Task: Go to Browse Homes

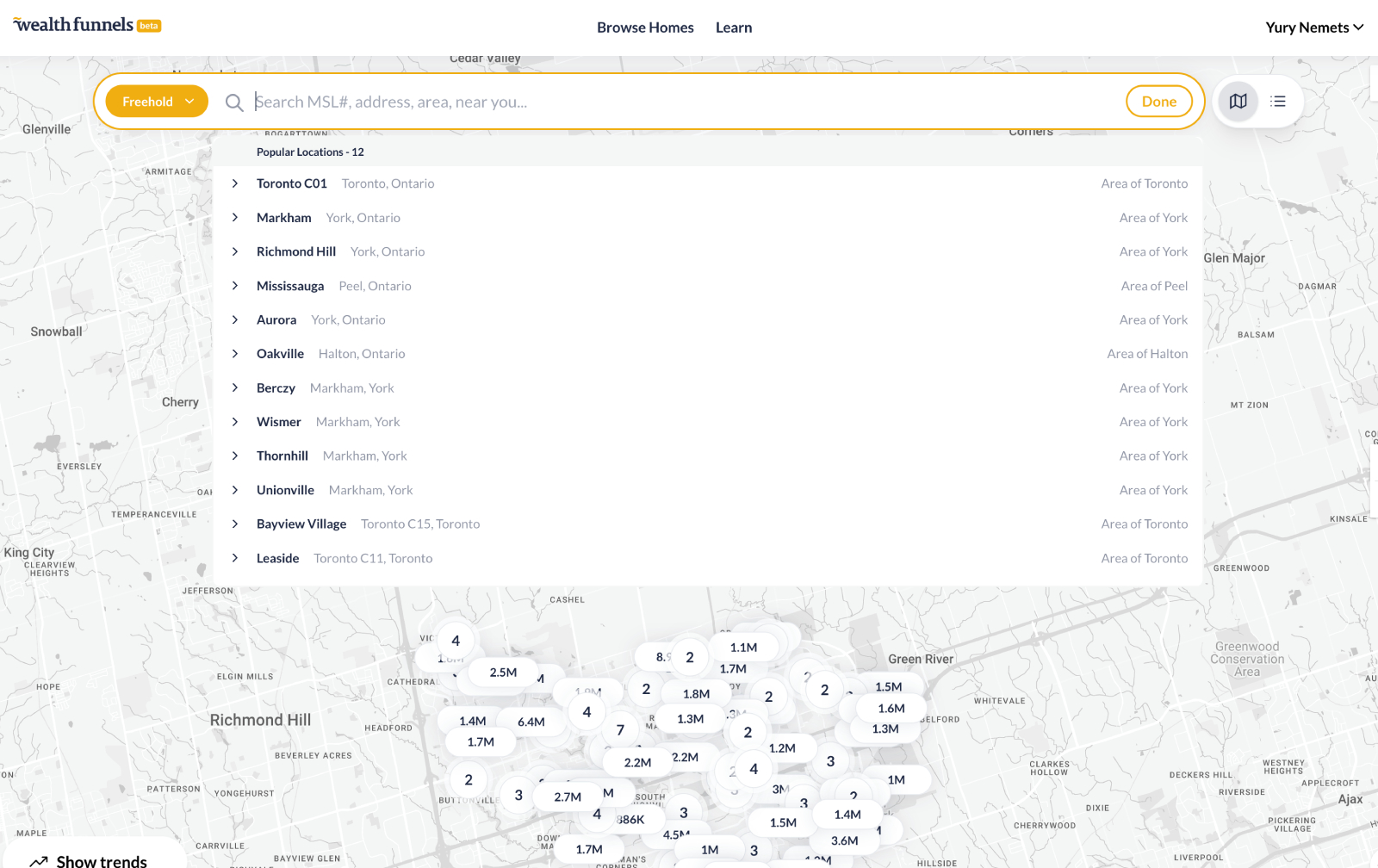Action: coord(645,28)
